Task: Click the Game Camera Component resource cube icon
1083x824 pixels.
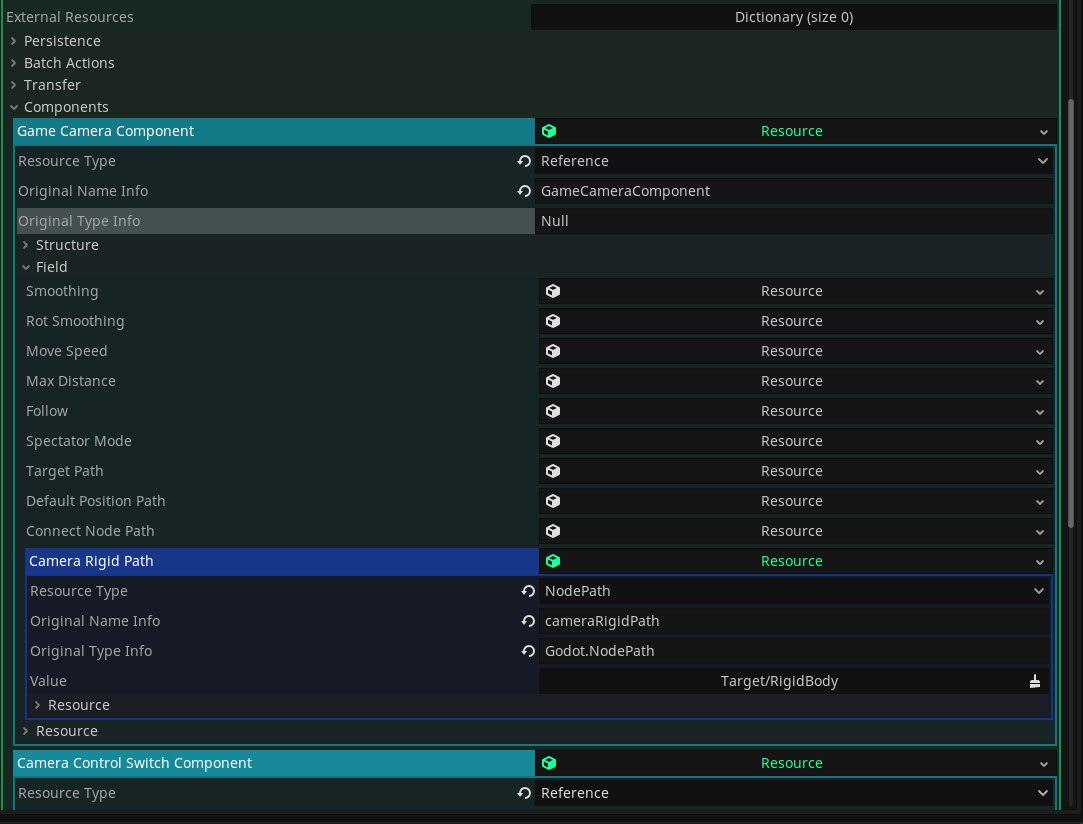Action: coord(549,131)
